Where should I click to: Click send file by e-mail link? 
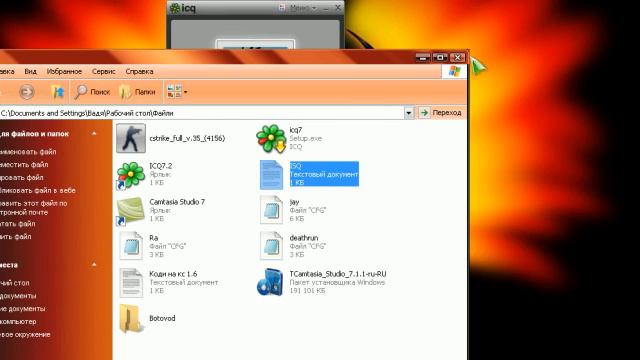tap(33, 207)
